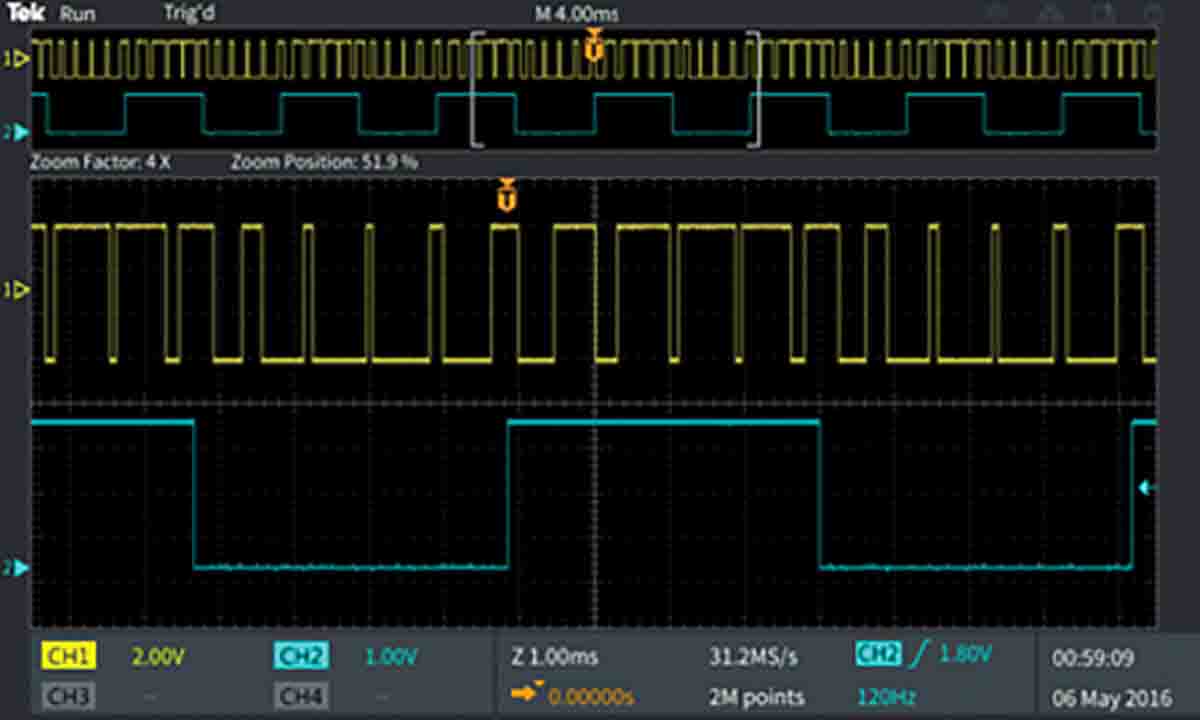Open the Z 1.00ms zoom timebase setting

pos(554,656)
